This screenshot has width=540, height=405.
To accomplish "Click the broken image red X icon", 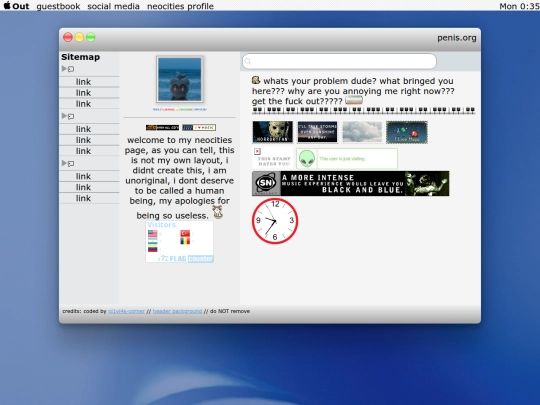I will (x=257, y=152).
